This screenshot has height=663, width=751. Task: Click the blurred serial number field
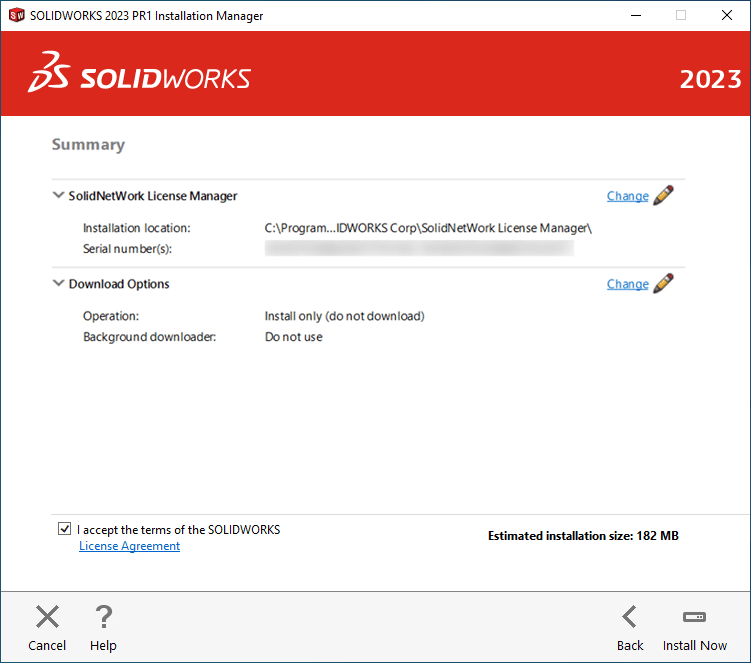coord(419,248)
